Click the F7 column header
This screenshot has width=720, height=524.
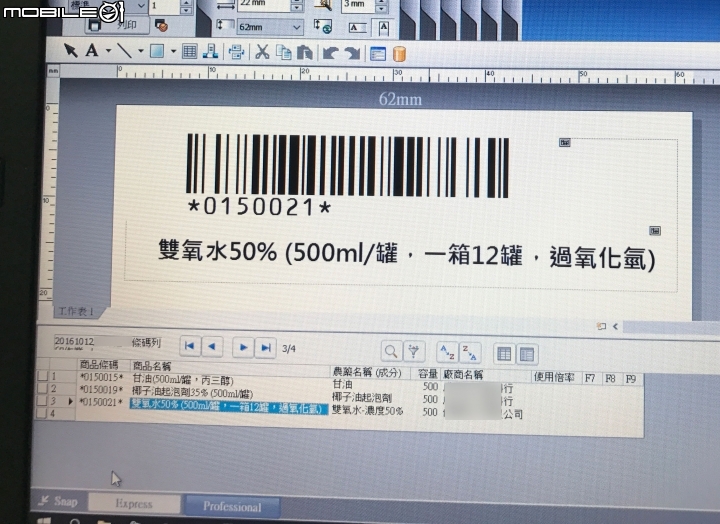coord(590,378)
